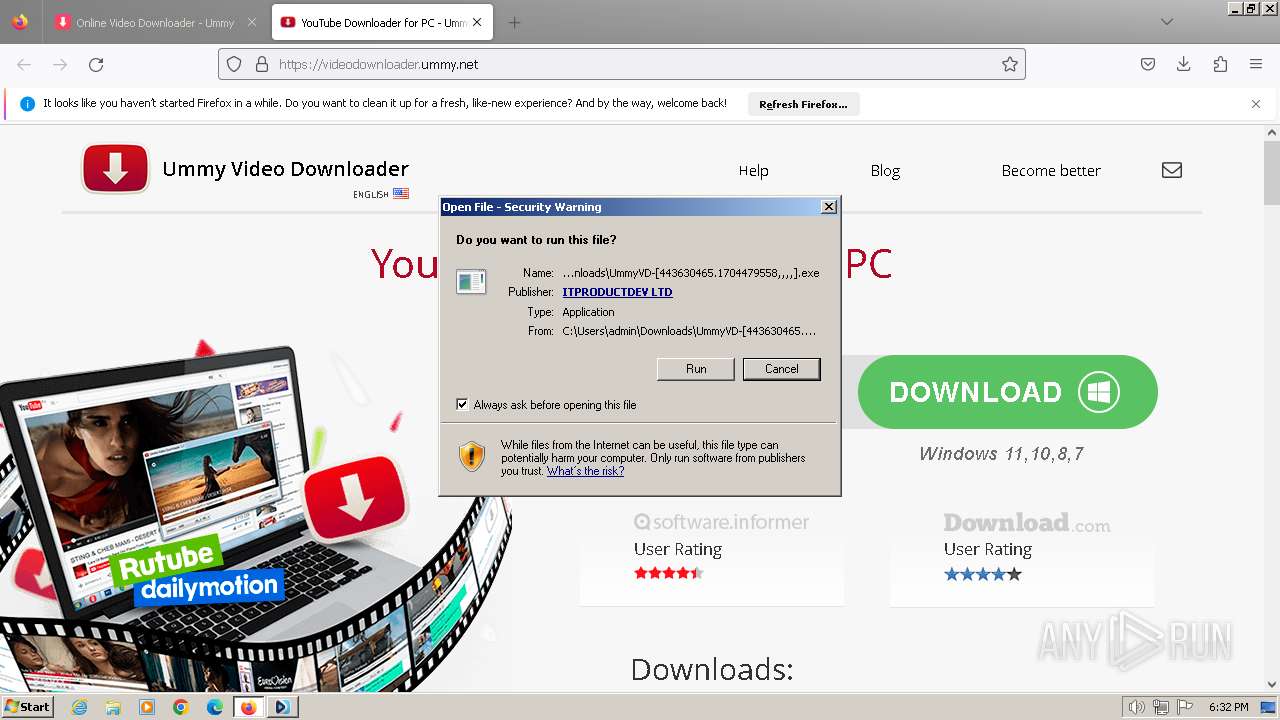Screen dimensions: 1280x720
Task: Expand the list all tabs chevron
Action: 1166,22
